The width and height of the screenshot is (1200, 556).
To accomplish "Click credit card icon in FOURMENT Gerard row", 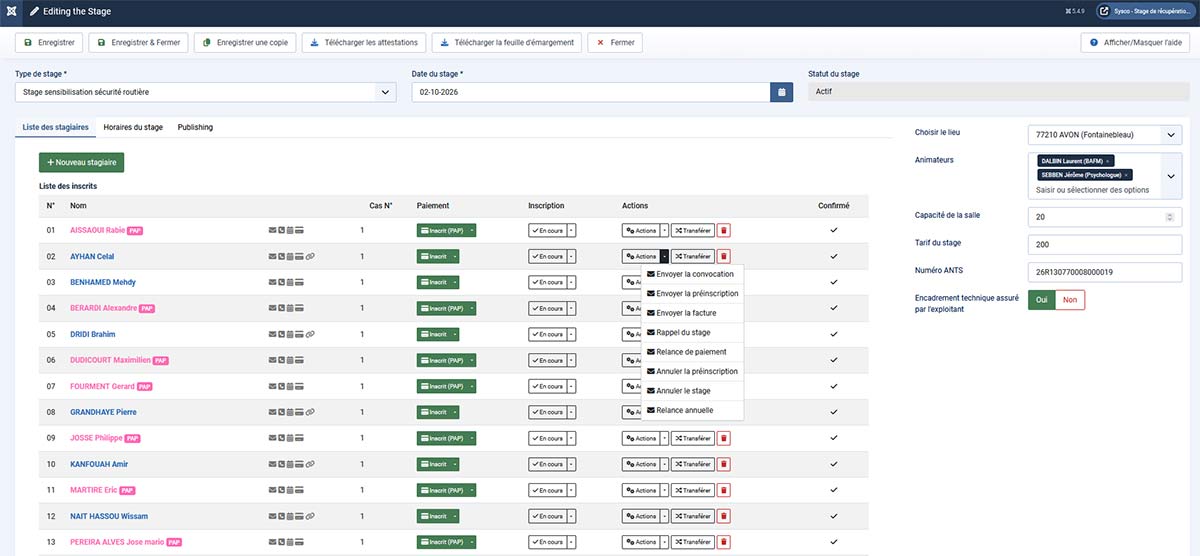I will coord(300,386).
